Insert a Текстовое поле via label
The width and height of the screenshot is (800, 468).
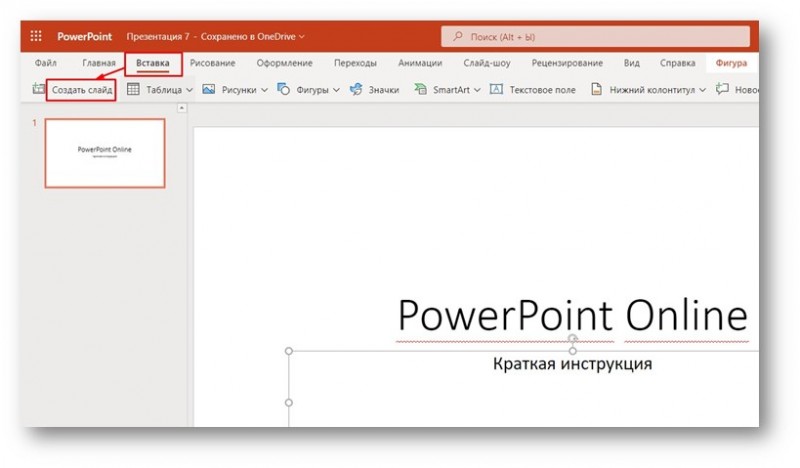(542, 90)
